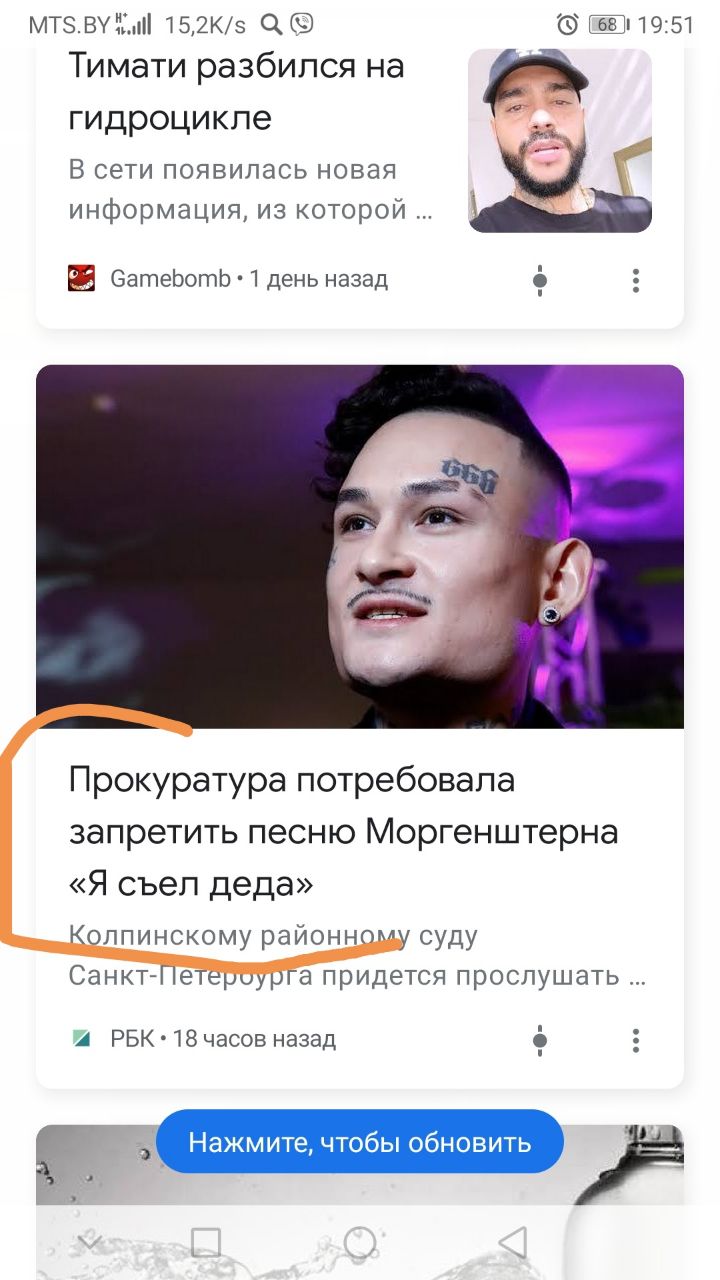720x1280 pixels.
Task: Collapse navigation bar with the down chevron
Action: [x=89, y=1243]
